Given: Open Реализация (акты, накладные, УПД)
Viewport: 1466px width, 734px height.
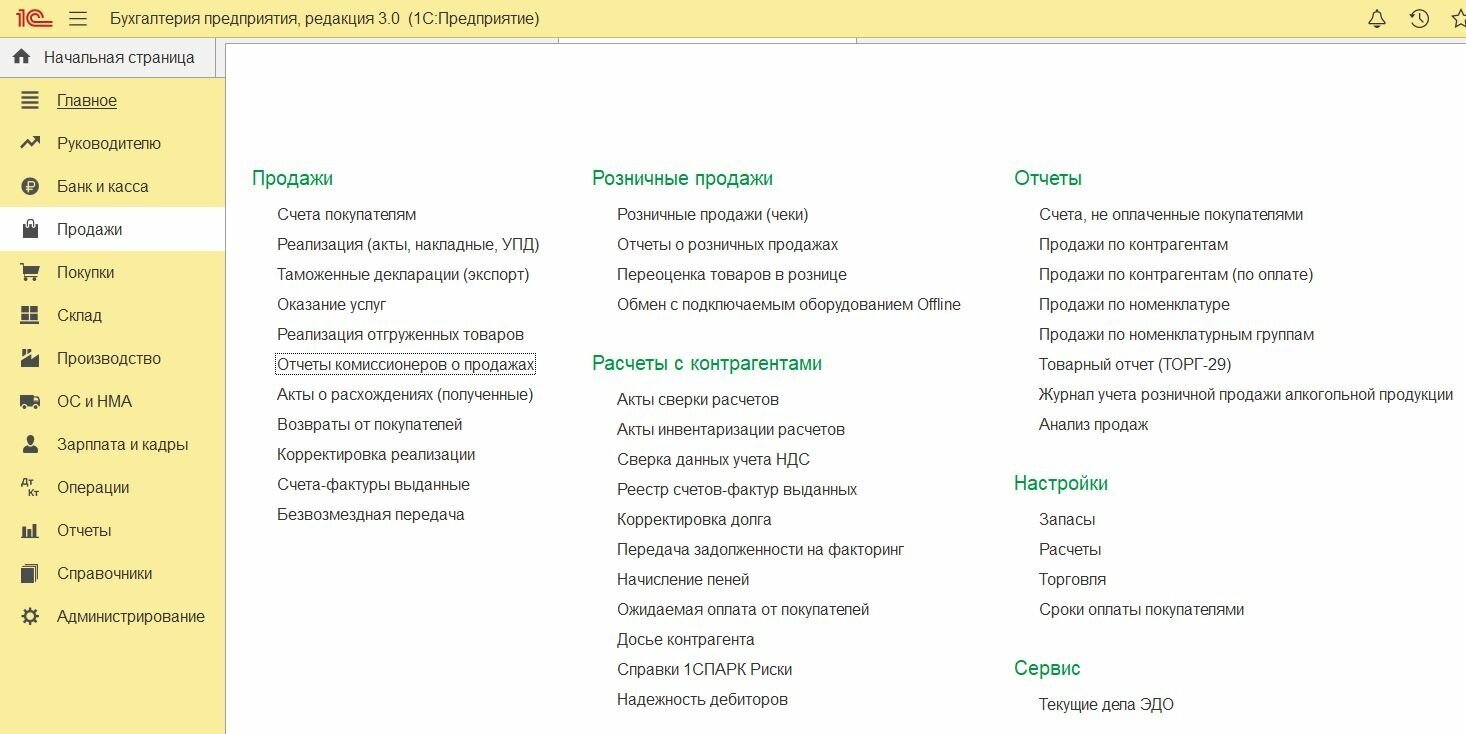Looking at the screenshot, I should click(x=408, y=244).
